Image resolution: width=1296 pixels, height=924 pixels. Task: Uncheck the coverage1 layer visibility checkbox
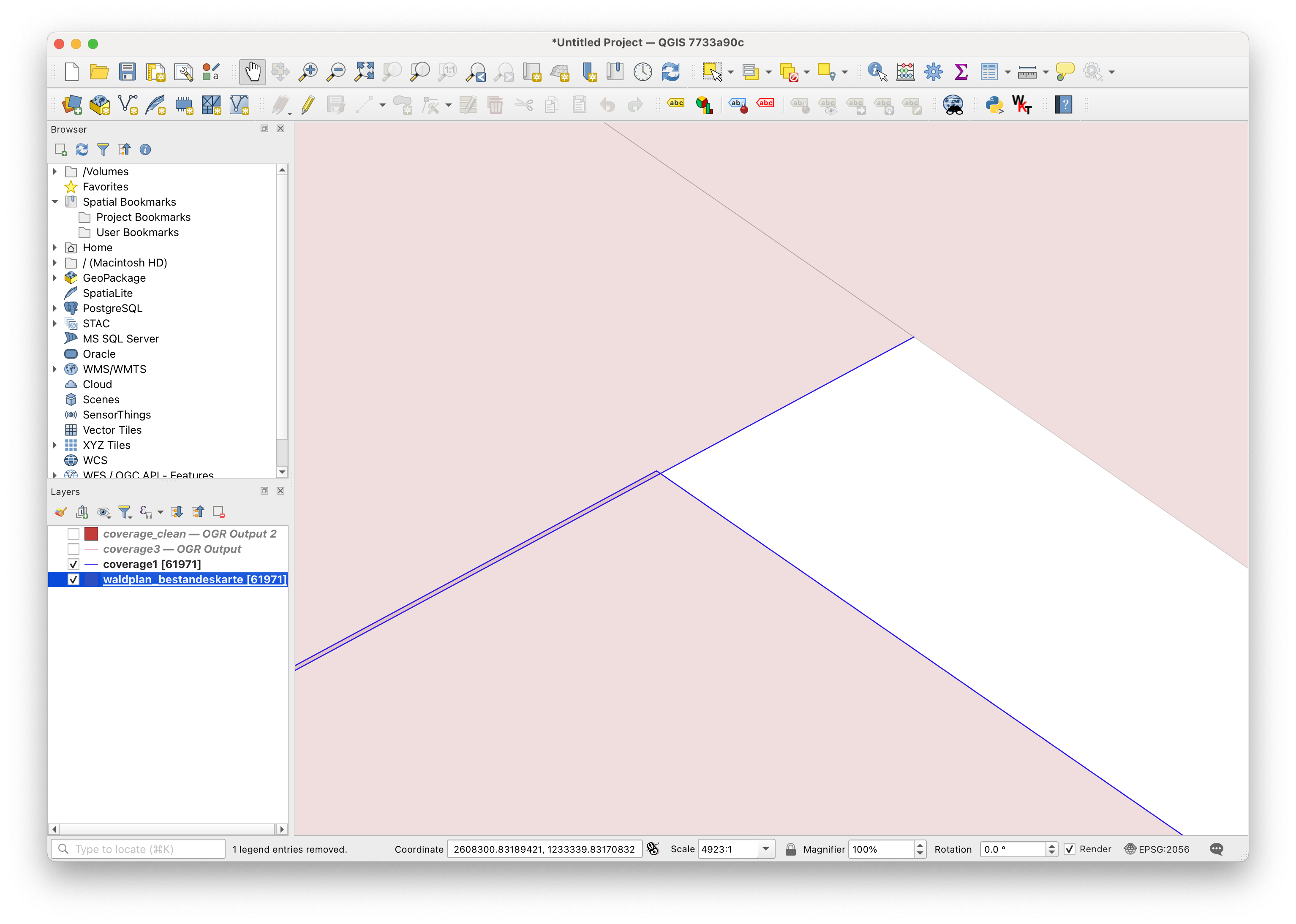74,565
